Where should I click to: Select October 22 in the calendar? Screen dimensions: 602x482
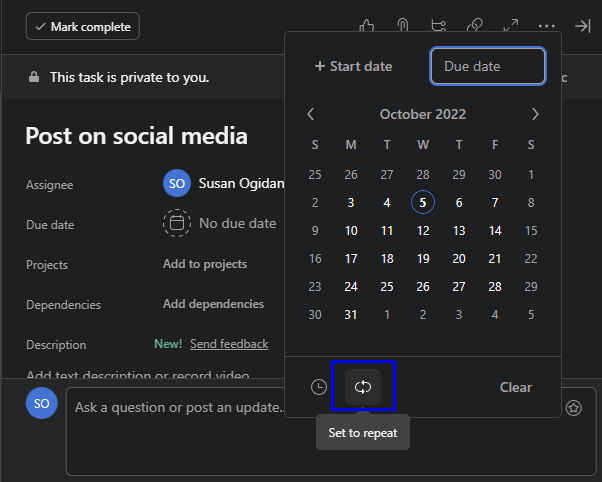[x=531, y=258]
